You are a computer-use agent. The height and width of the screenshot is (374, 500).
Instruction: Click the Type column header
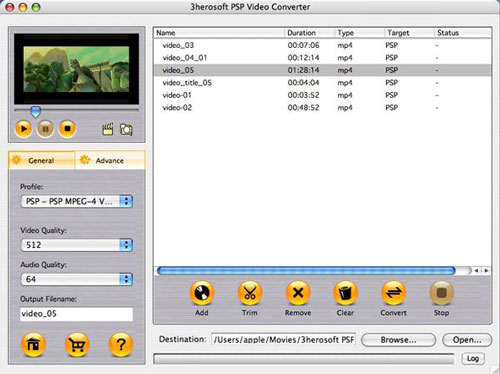[359, 33]
